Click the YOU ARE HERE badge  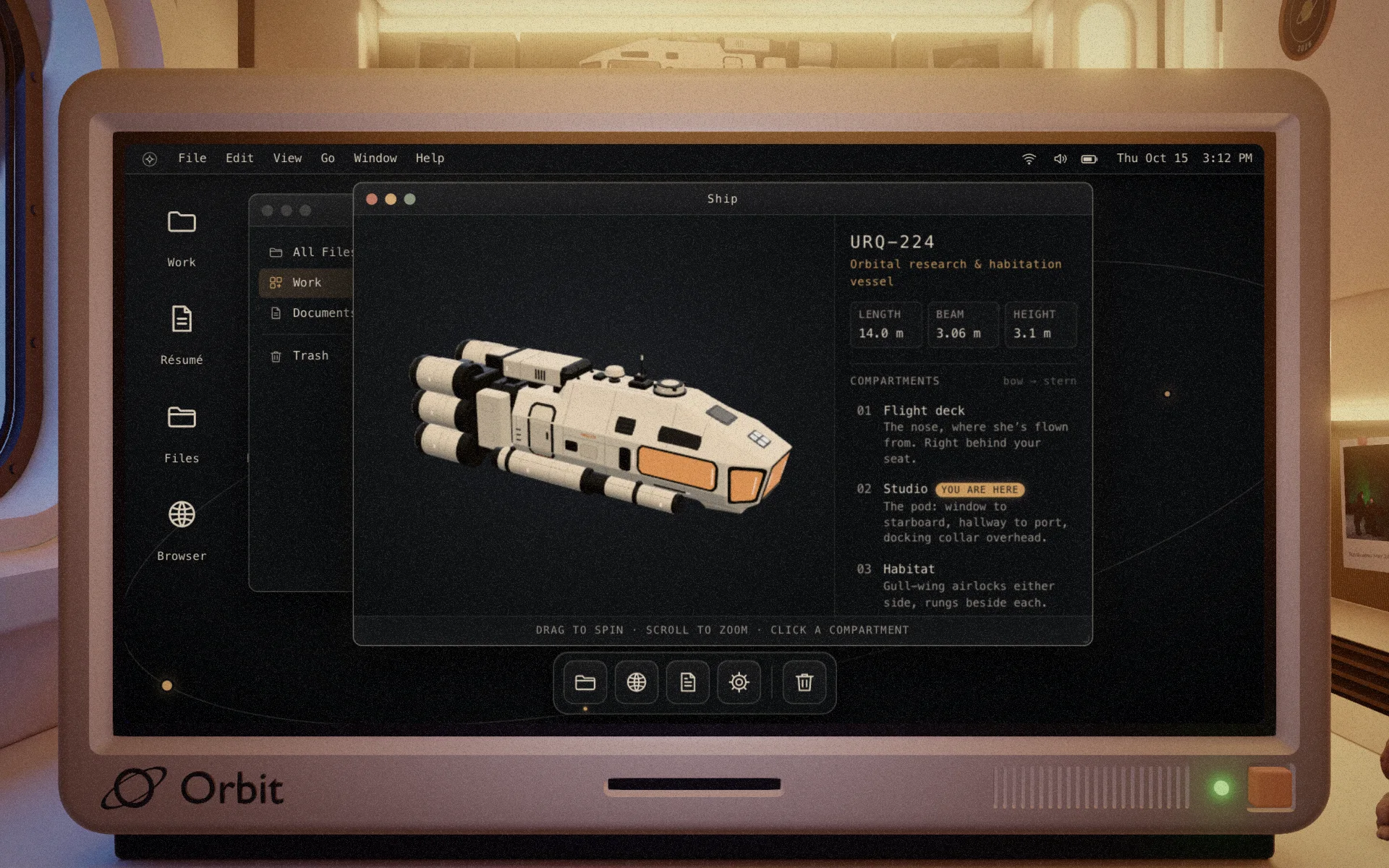pyautogui.click(x=980, y=490)
